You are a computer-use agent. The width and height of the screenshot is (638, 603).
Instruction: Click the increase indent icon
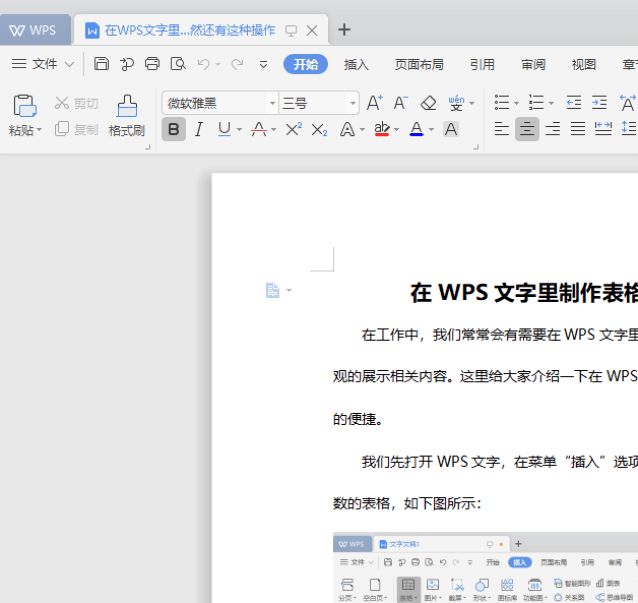point(599,102)
